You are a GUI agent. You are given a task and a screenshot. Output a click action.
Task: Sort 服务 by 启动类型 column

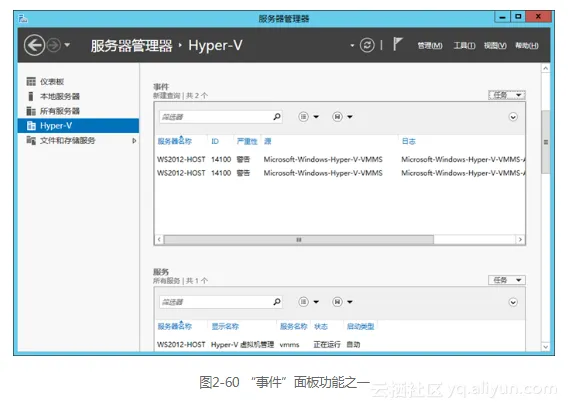(x=360, y=326)
